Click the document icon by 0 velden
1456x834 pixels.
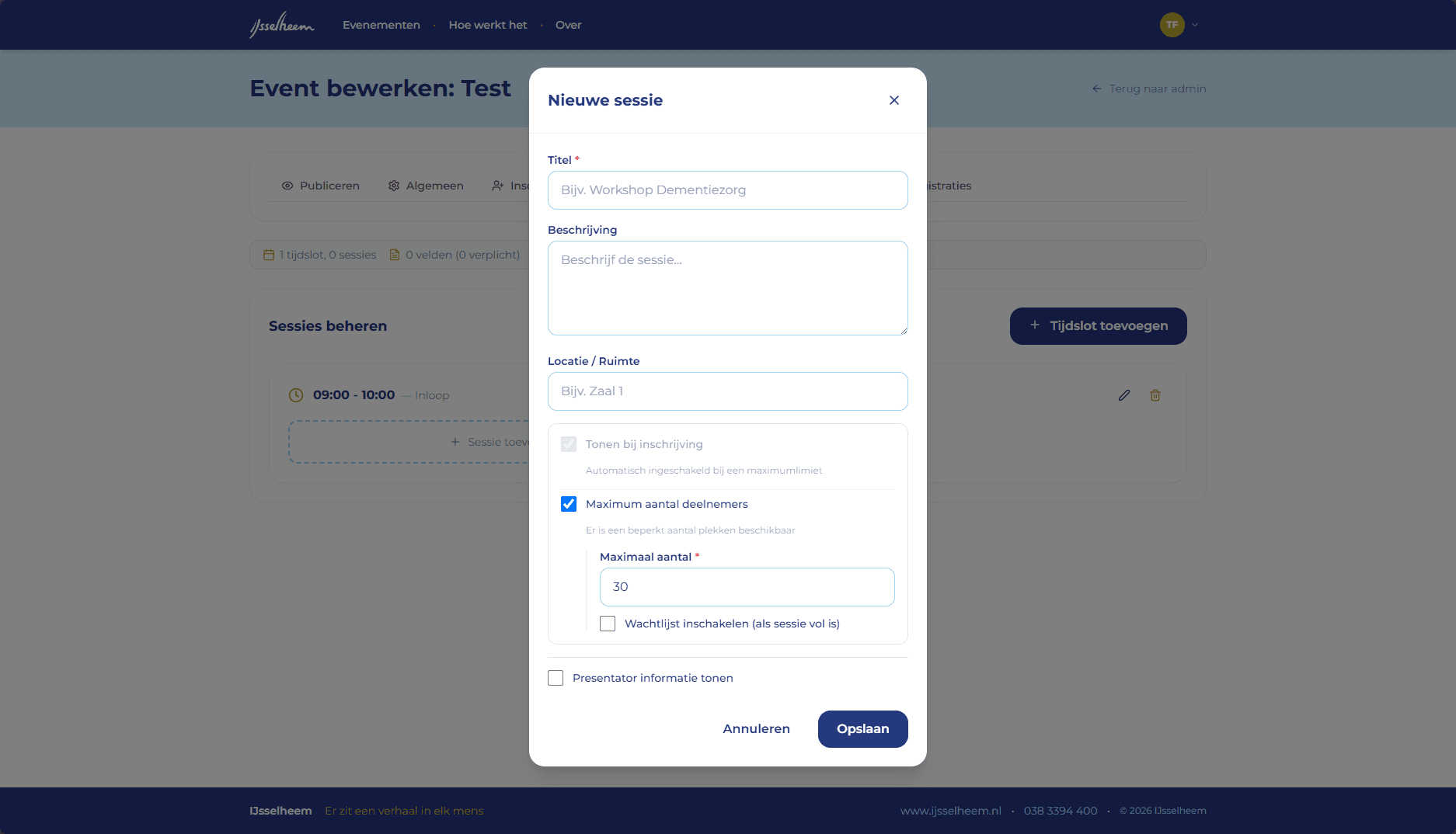pyautogui.click(x=395, y=255)
